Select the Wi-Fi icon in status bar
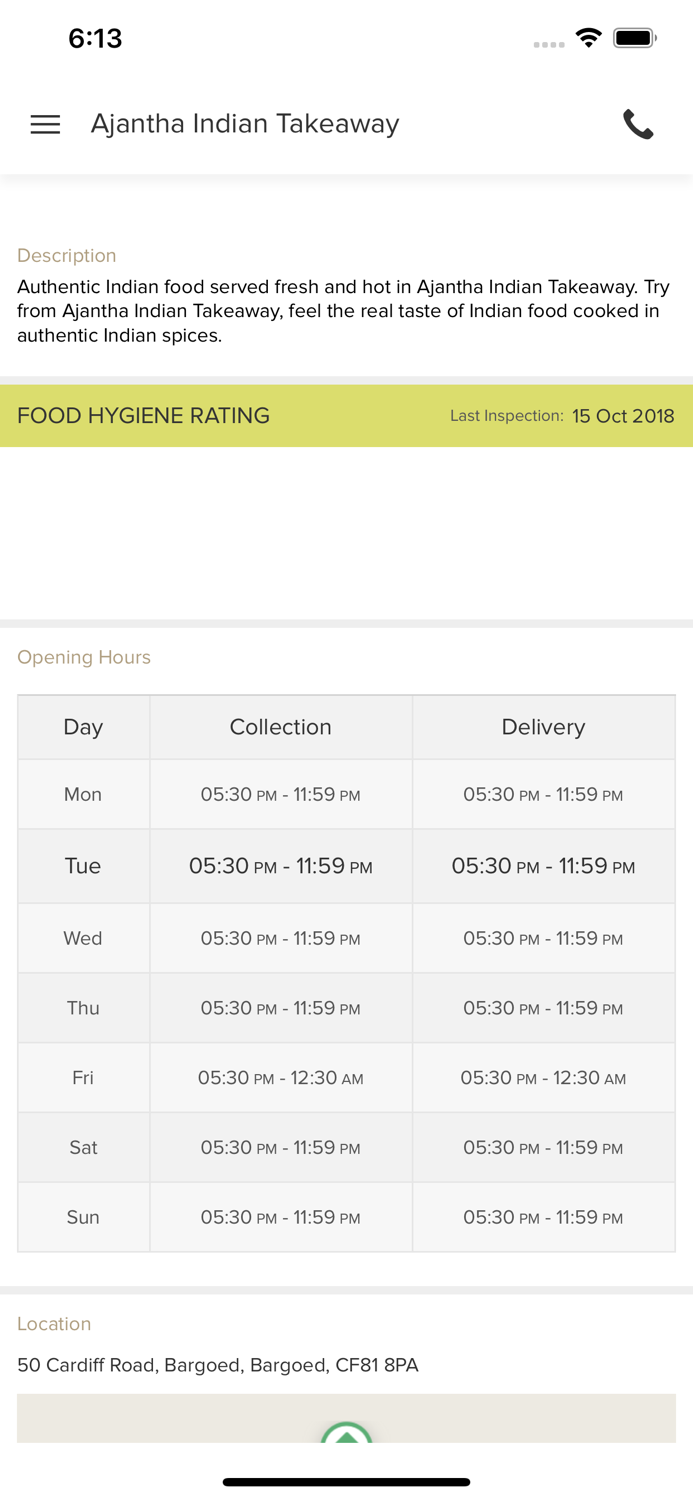 pos(589,36)
